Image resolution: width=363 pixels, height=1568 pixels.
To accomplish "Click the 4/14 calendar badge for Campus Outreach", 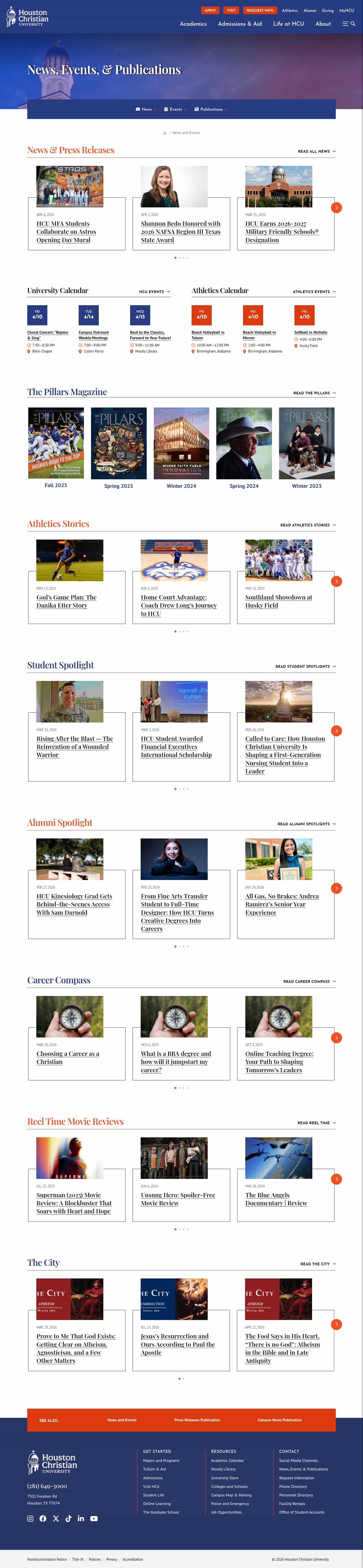I will [x=88, y=315].
